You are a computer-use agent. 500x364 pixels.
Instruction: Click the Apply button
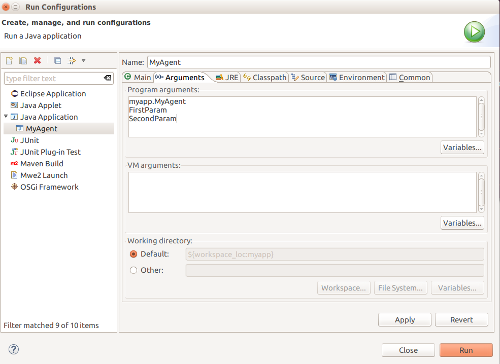[405, 320]
